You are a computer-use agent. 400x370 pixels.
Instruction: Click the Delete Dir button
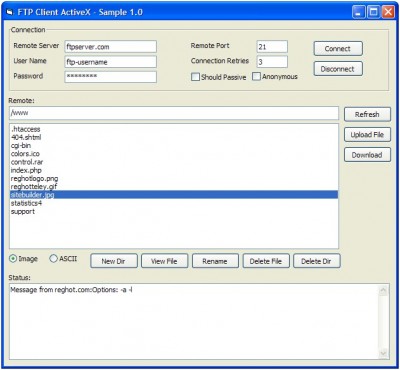317,261
